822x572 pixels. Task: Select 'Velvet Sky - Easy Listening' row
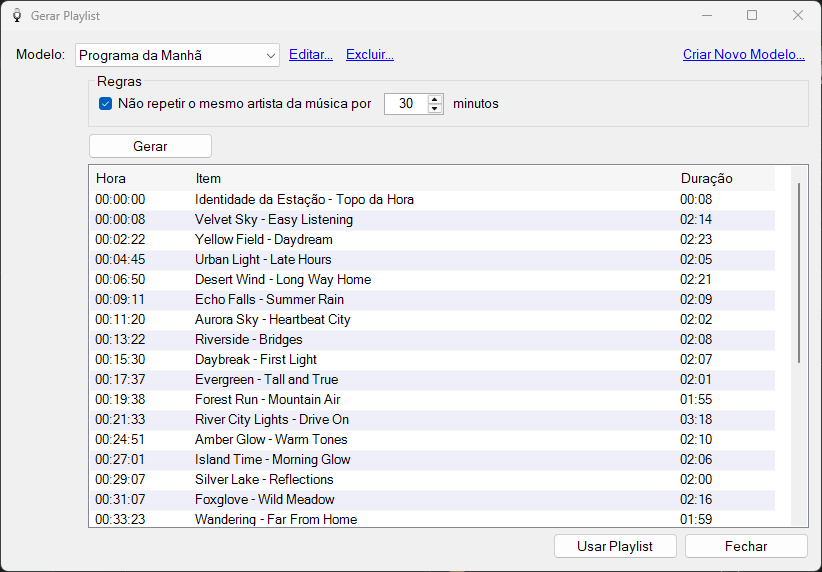pyautogui.click(x=432, y=220)
